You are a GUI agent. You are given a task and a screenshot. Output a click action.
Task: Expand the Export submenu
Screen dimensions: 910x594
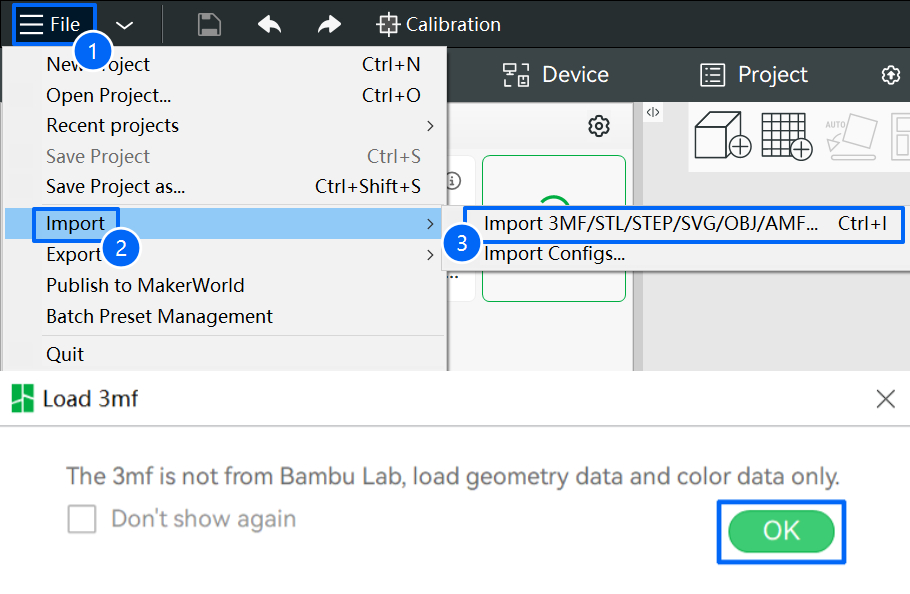tap(225, 255)
